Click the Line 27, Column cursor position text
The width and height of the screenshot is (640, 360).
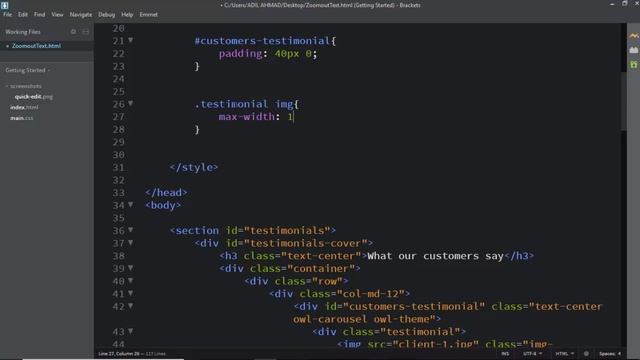tap(119, 354)
